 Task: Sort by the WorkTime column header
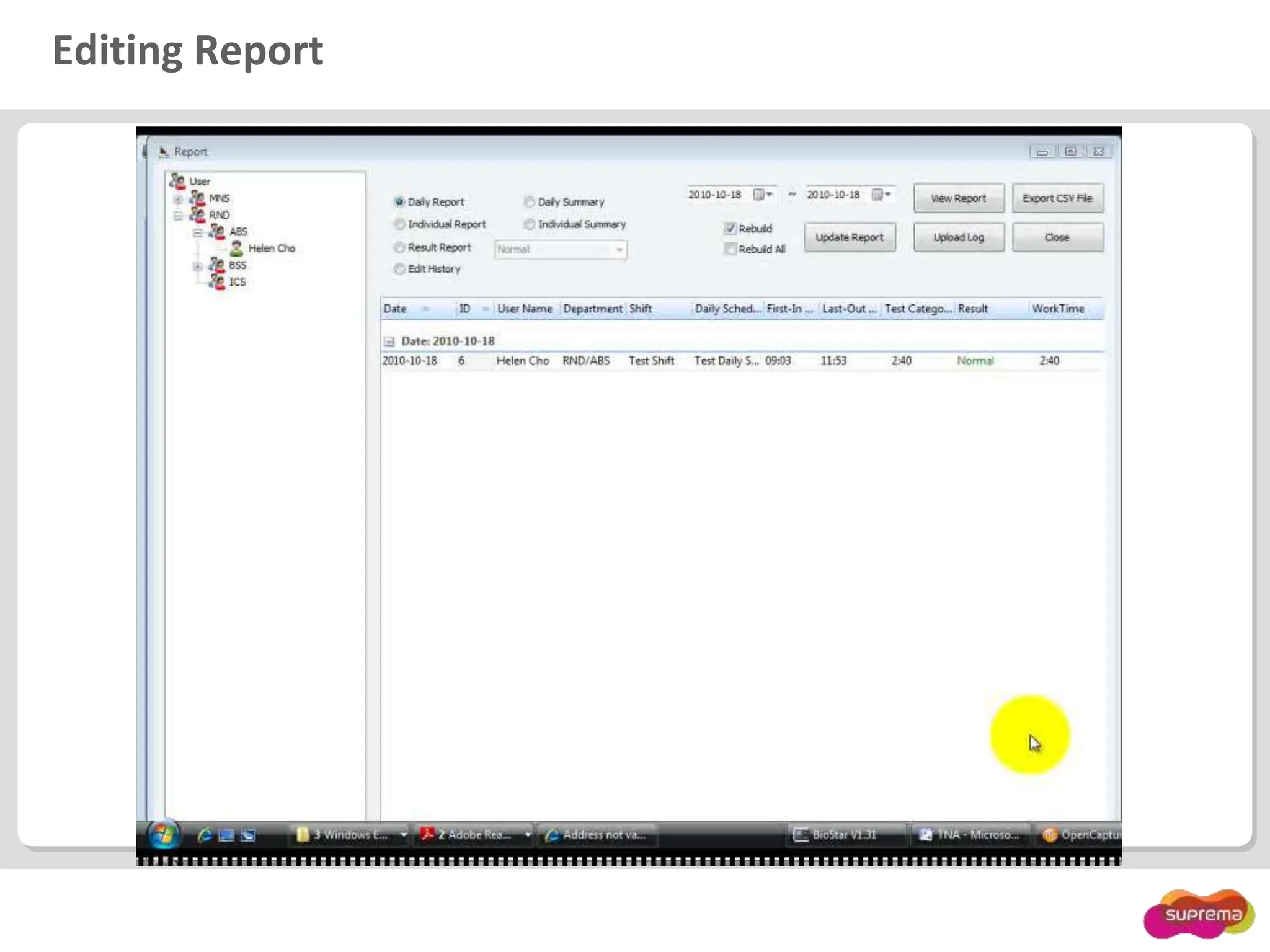click(1058, 309)
